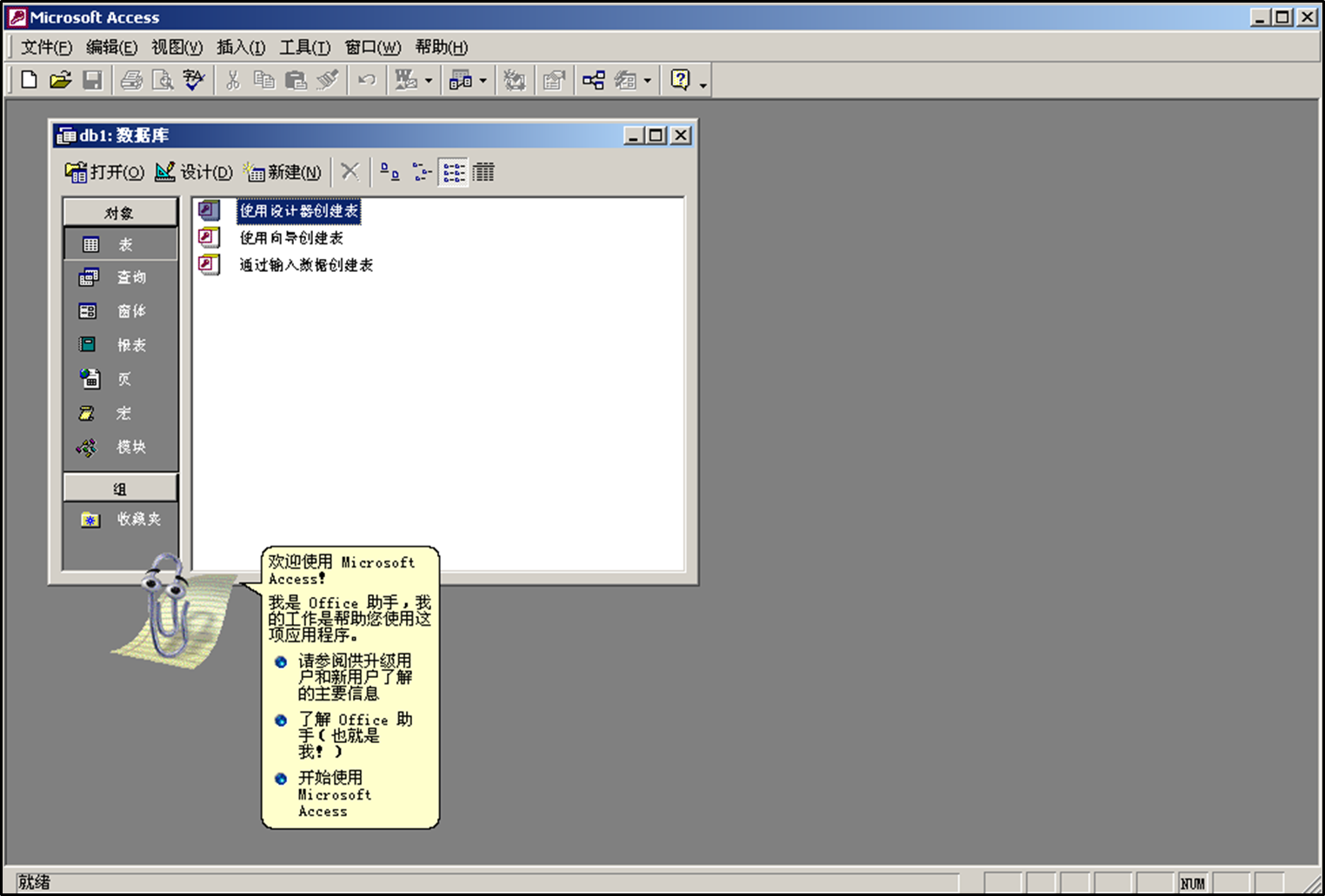Click the Cut icon on the toolbar
The image size is (1325, 896).
(x=234, y=80)
